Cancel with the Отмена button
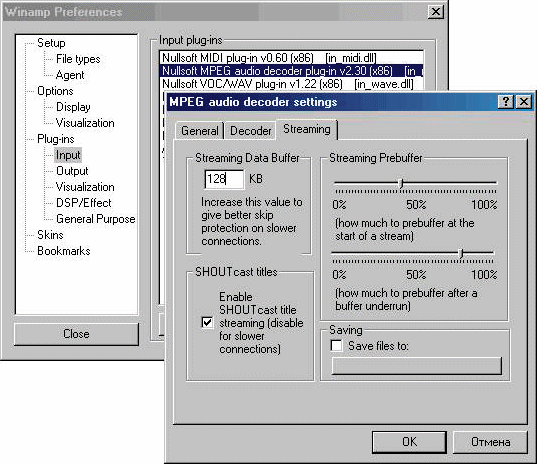537x464 pixels. pyautogui.click(x=490, y=442)
